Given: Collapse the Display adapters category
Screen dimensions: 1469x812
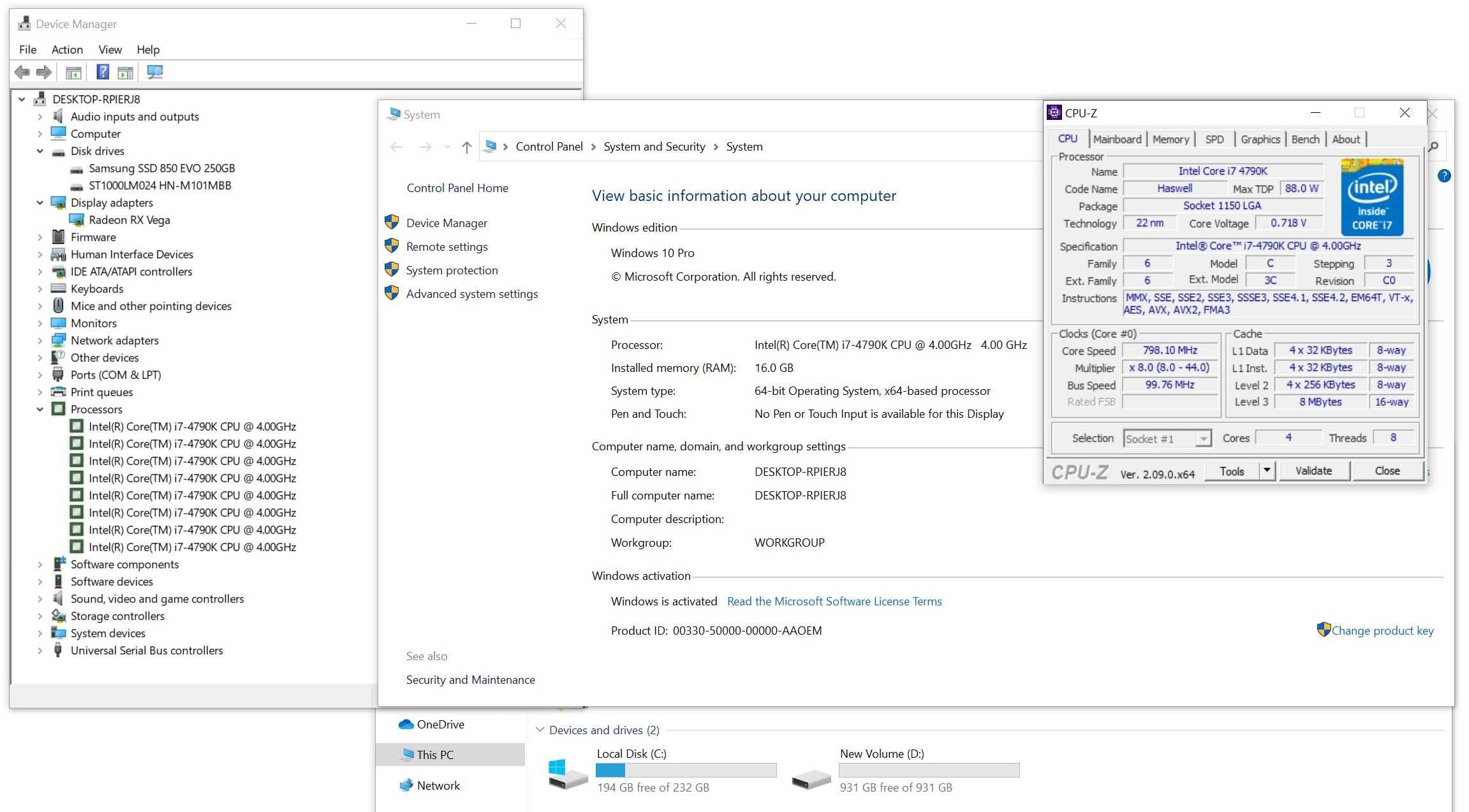Looking at the screenshot, I should (x=40, y=203).
